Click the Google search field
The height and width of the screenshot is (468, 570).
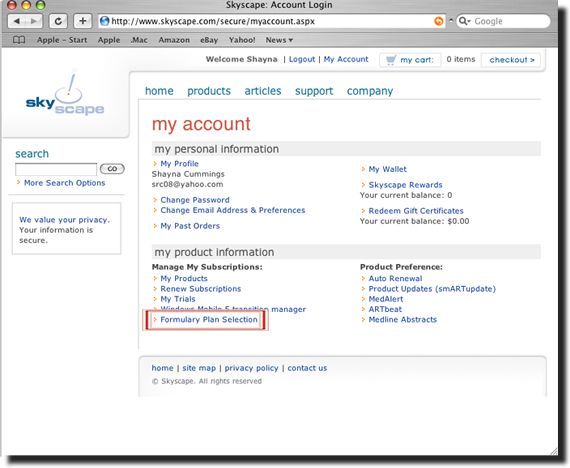click(x=503, y=21)
